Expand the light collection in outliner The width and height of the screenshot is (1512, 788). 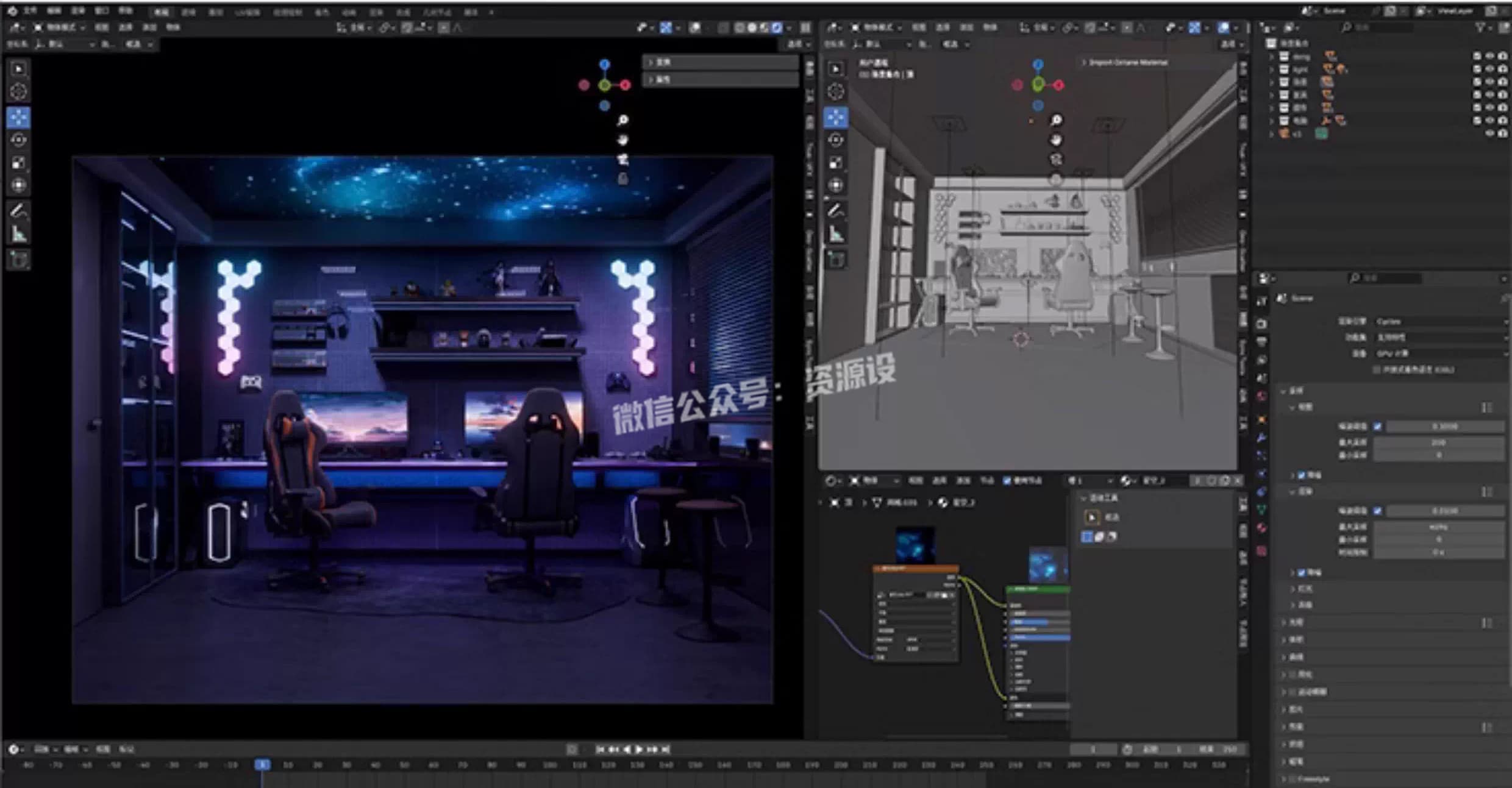1271,69
